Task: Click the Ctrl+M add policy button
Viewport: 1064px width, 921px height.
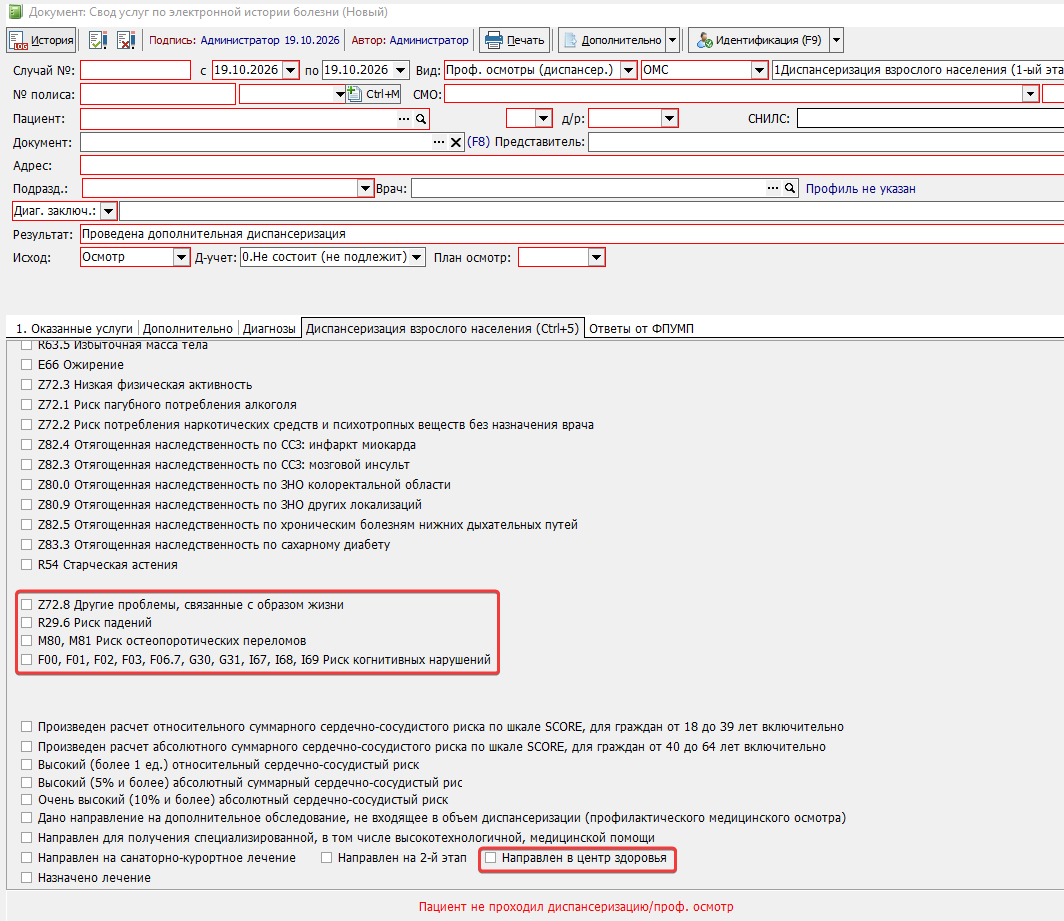Action: click(374, 94)
